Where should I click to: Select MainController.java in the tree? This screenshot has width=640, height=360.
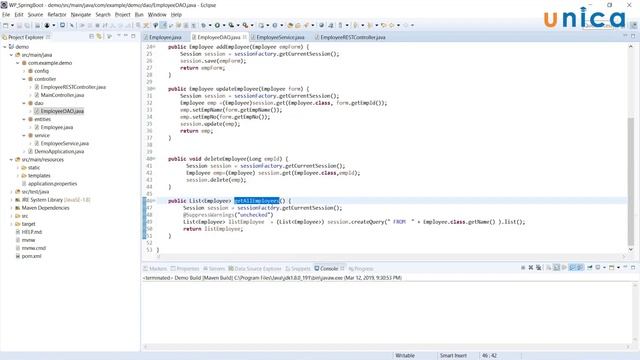62,95
